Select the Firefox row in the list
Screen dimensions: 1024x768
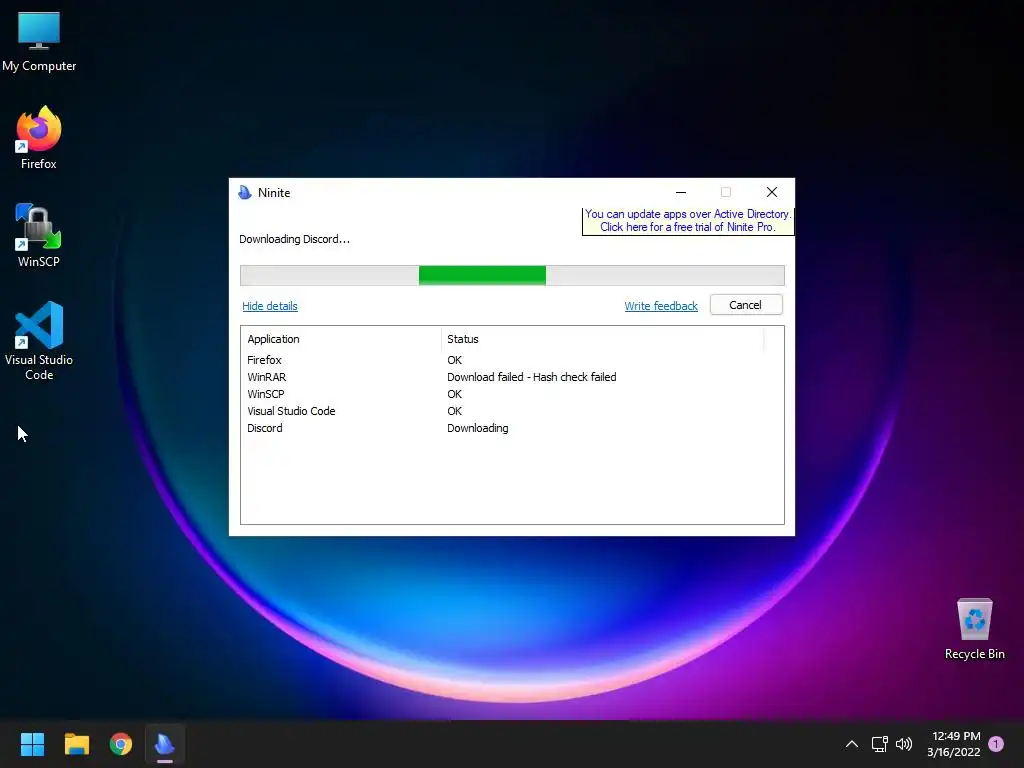512,360
